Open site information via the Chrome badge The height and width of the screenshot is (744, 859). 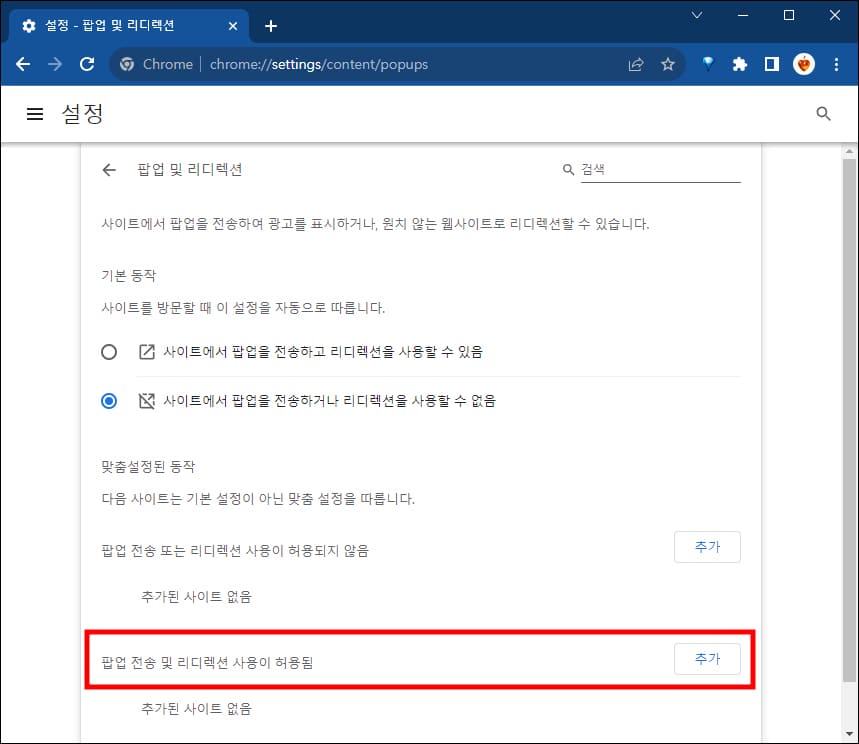tap(127, 63)
